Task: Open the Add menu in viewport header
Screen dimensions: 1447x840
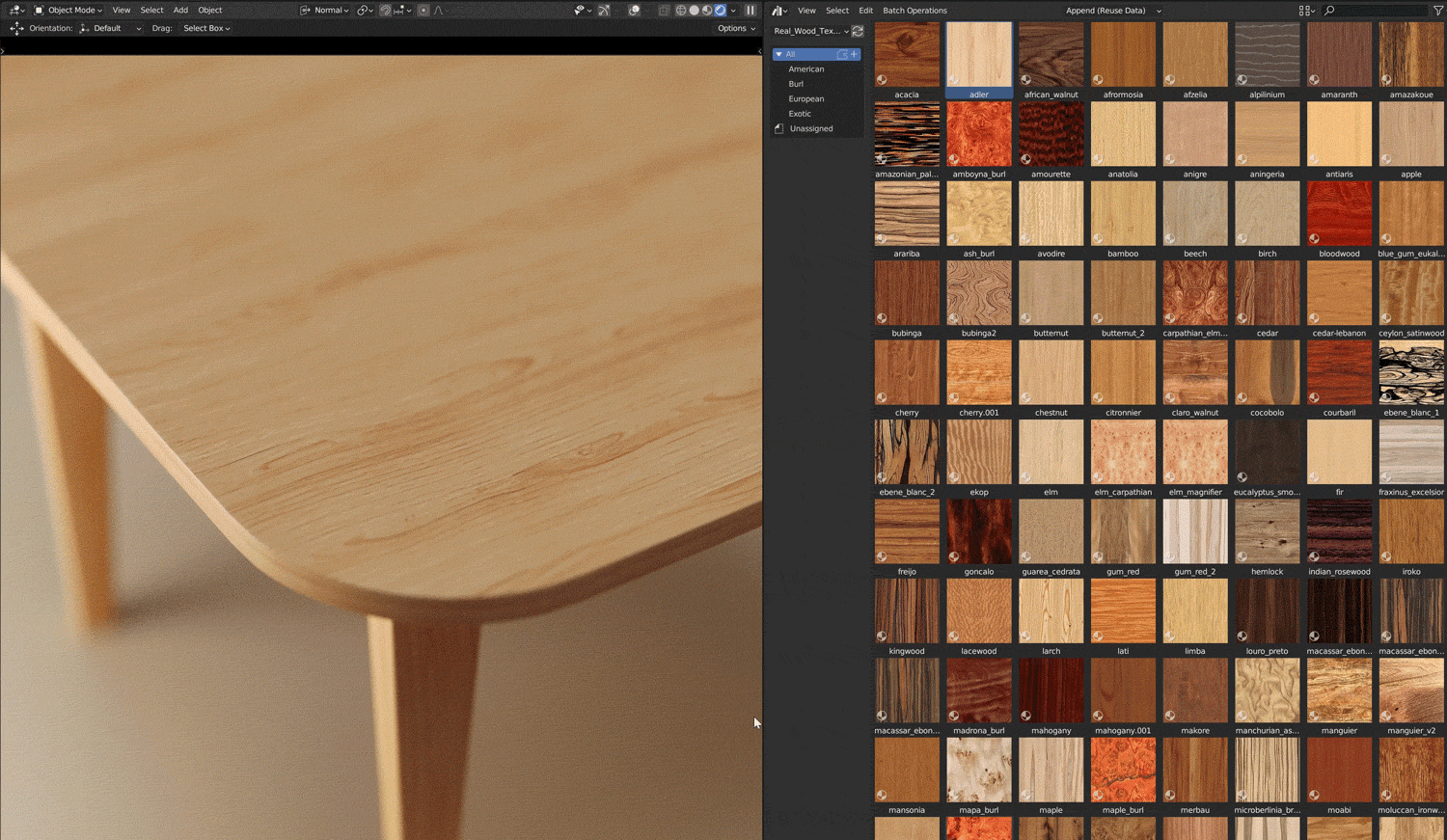Action: [x=180, y=11]
